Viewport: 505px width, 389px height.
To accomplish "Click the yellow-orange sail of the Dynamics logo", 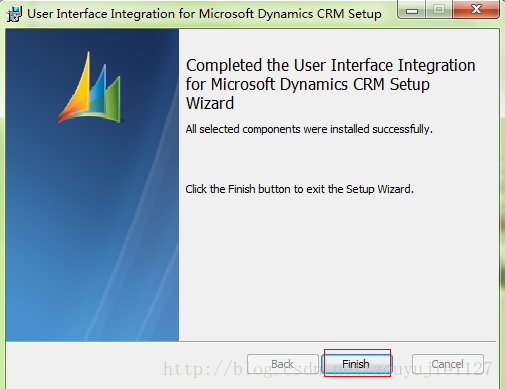I will tap(77, 90).
